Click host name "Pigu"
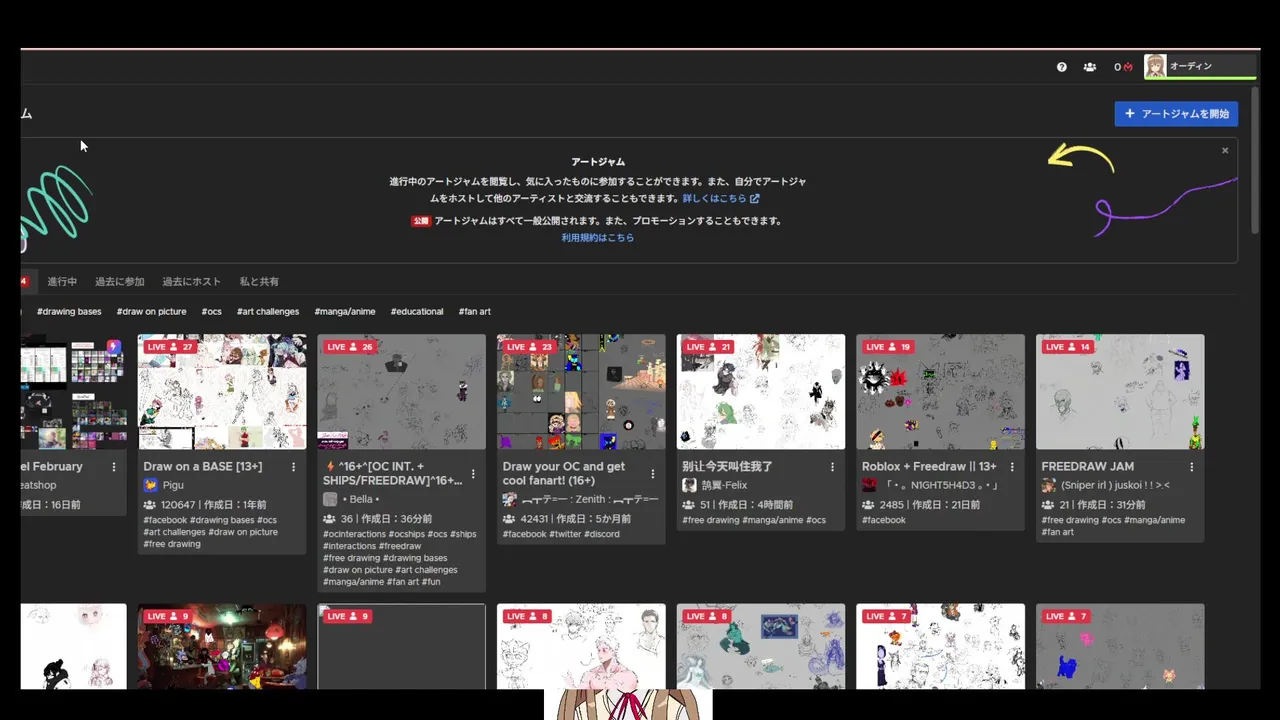The image size is (1280, 720). click(x=173, y=486)
